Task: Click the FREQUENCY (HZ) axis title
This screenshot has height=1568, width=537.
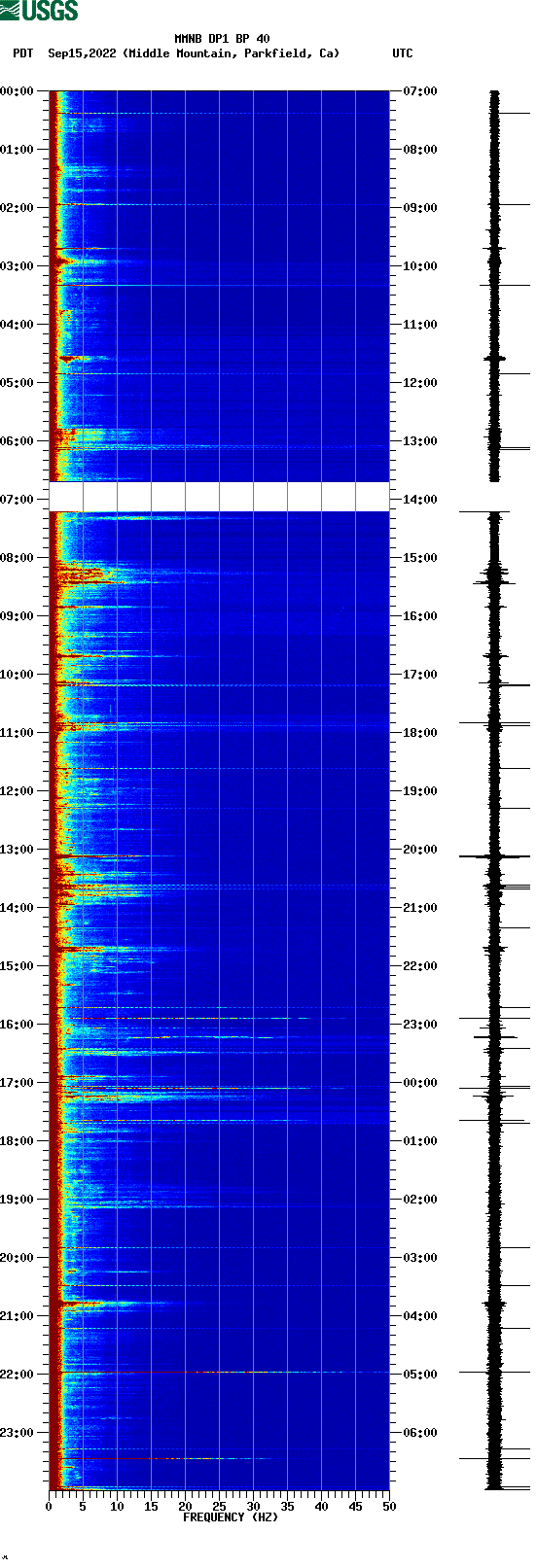Action: 231,1517
